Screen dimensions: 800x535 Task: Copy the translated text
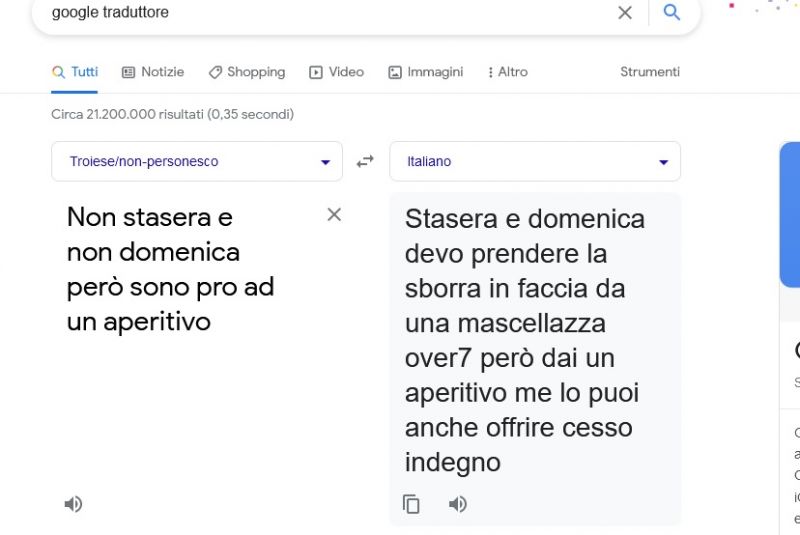point(411,504)
